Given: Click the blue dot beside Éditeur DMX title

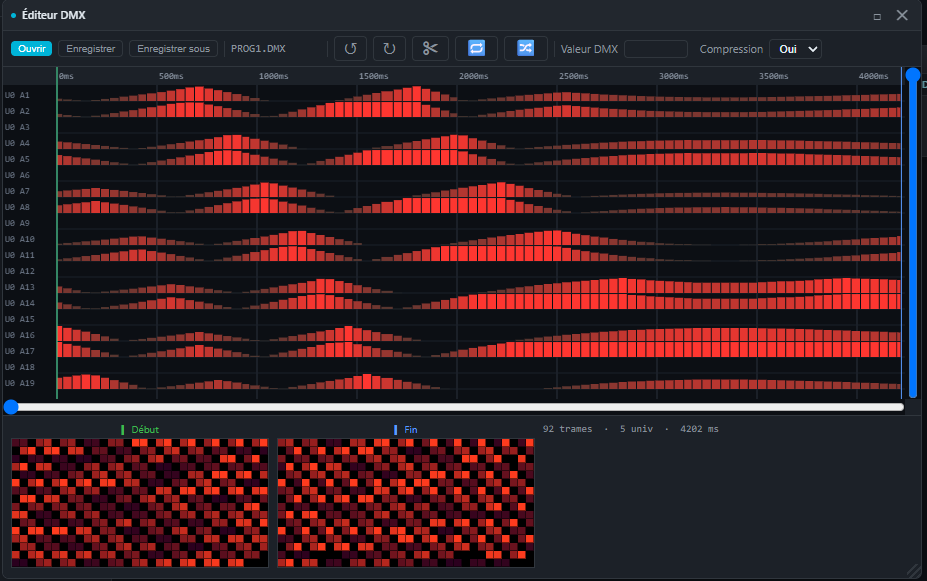Looking at the screenshot, I should pyautogui.click(x=13, y=15).
